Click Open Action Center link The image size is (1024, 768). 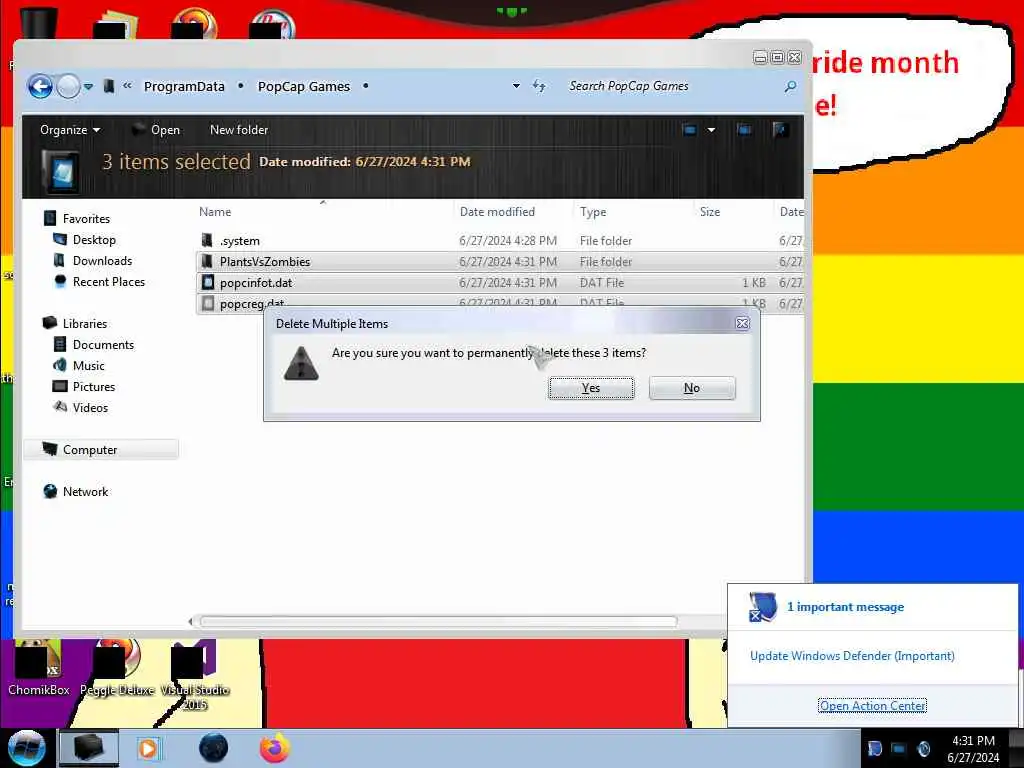coord(872,706)
